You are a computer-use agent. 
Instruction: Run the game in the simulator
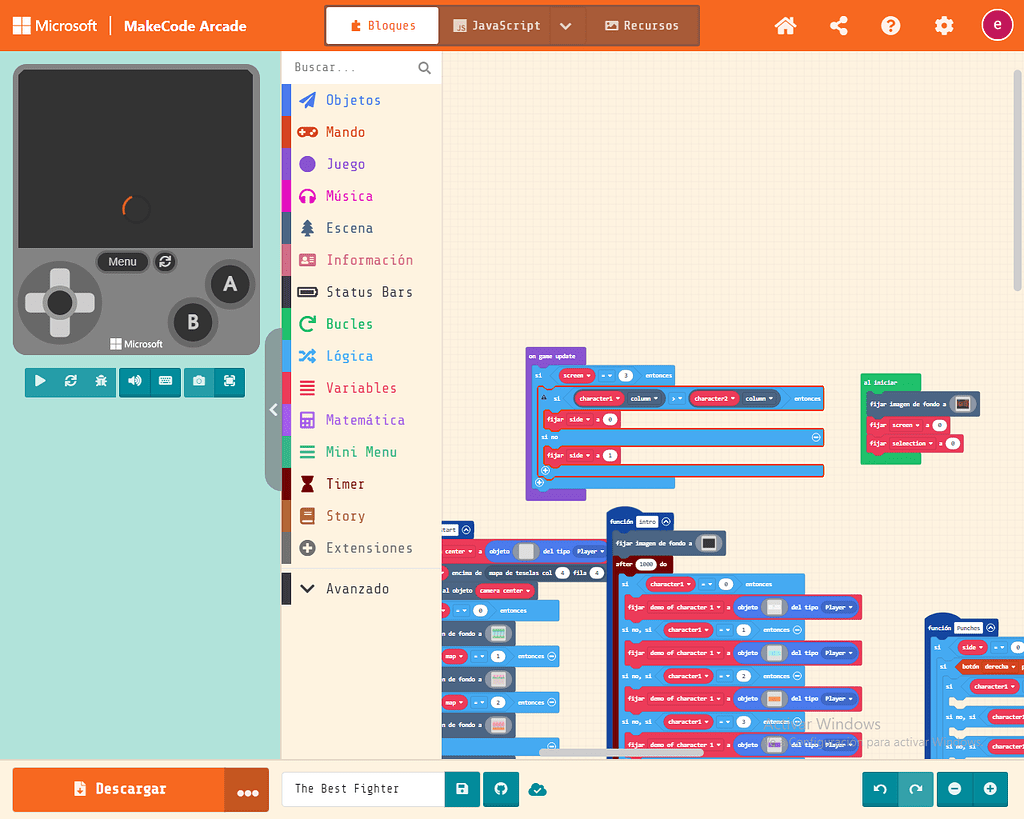pos(40,382)
